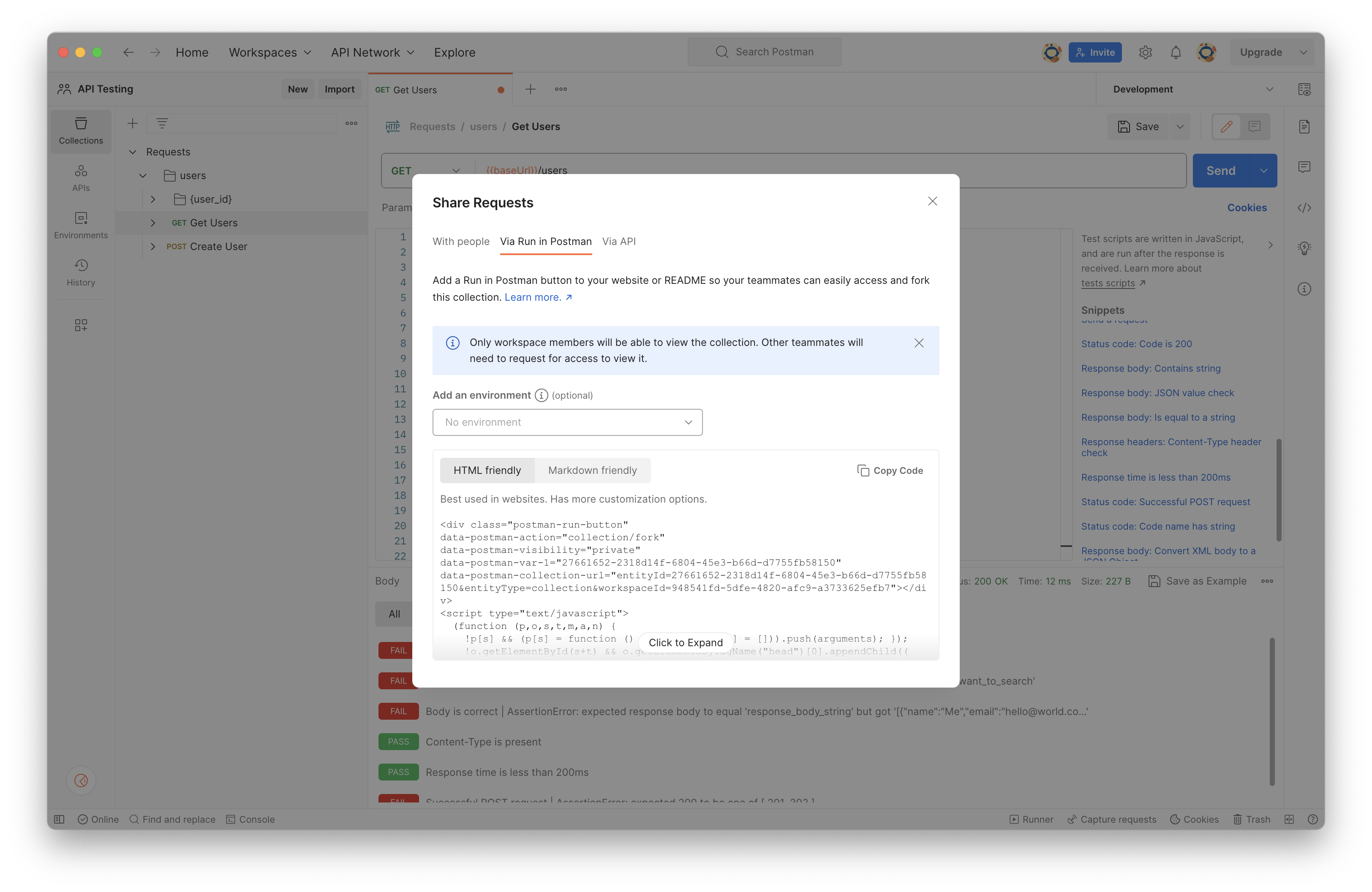The image size is (1372, 892).
Task: Switch to the Via API tab
Action: coord(618,242)
